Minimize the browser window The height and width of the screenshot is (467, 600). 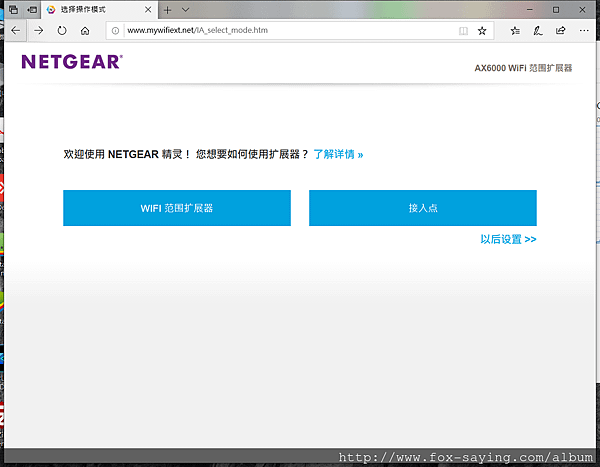(530, 10)
